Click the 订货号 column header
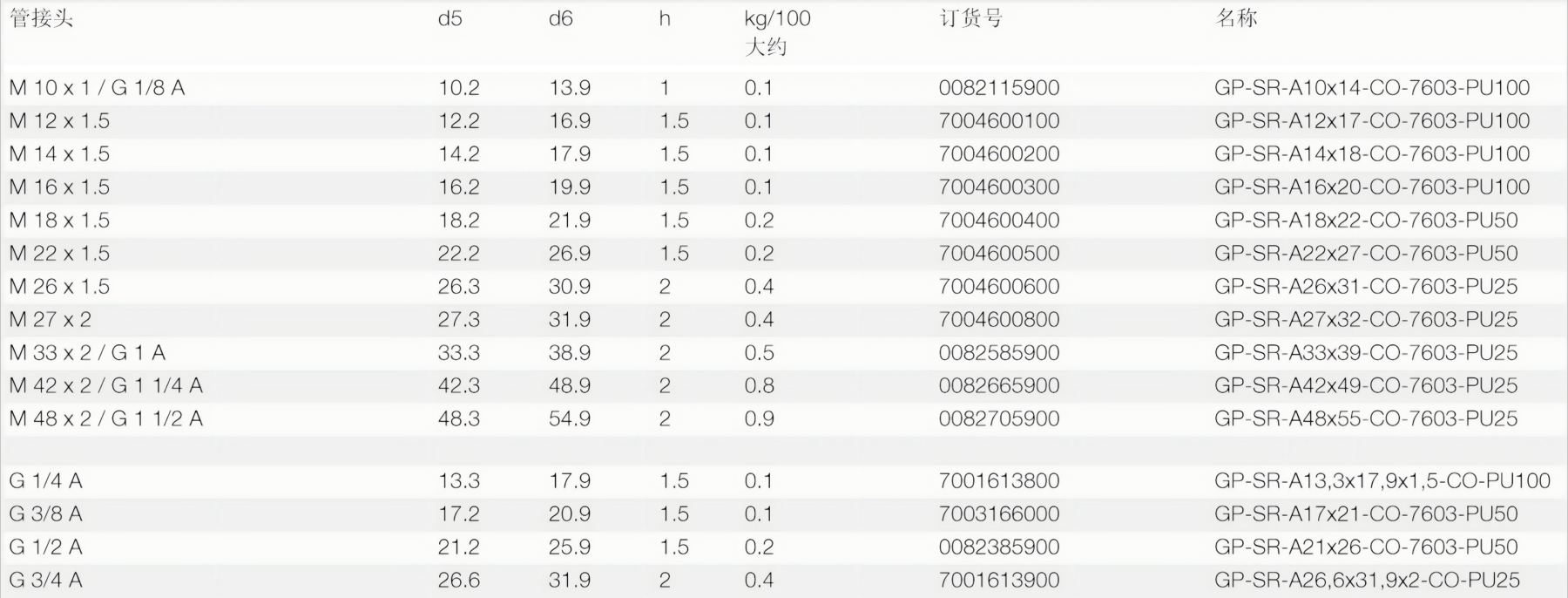 click(x=970, y=19)
